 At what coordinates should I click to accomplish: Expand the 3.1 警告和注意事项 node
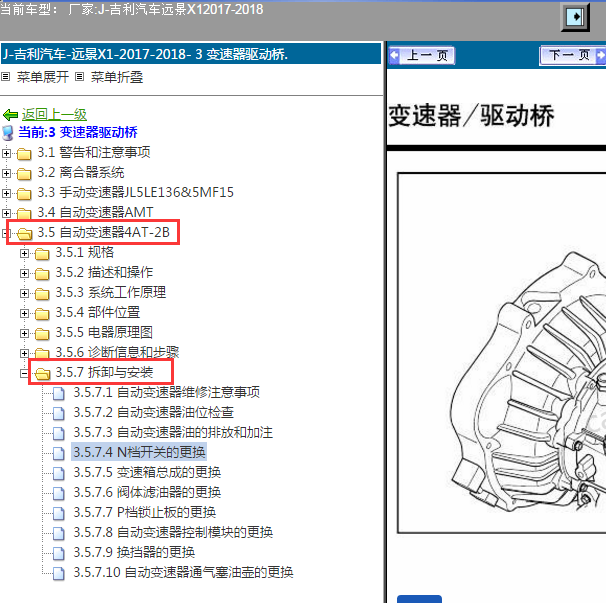(x=6, y=153)
